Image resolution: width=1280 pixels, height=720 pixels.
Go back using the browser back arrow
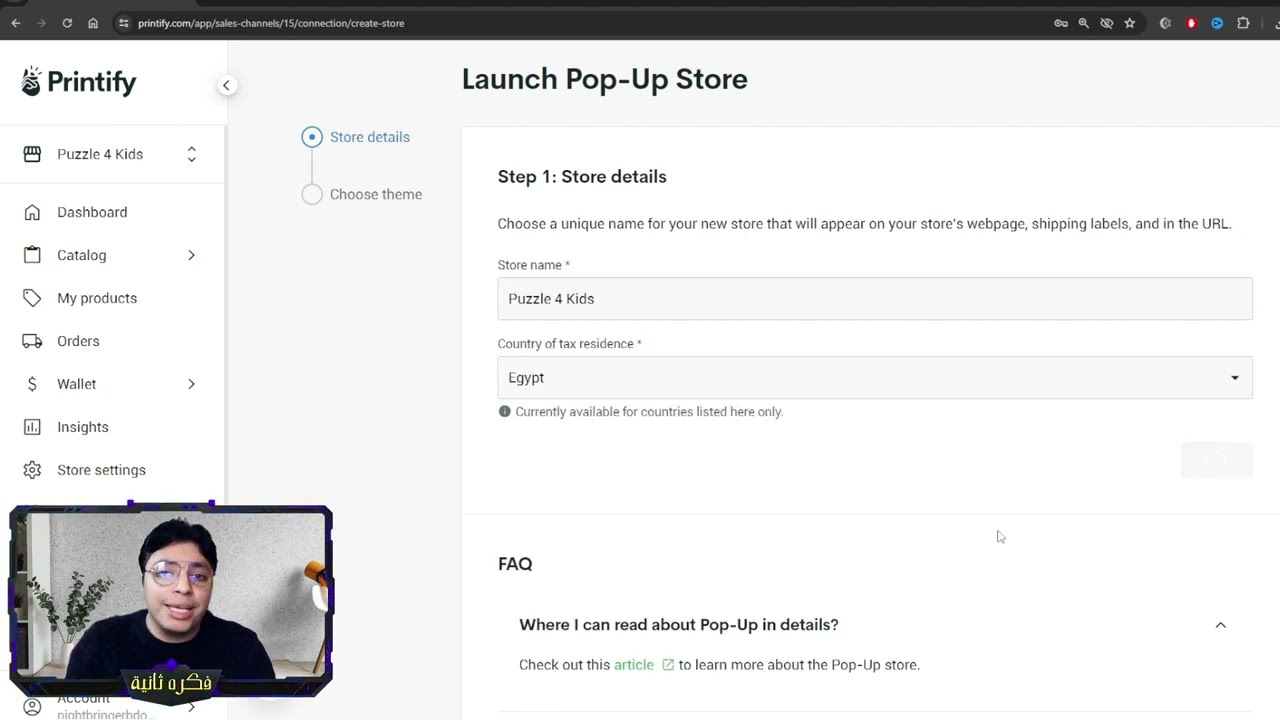point(16,23)
